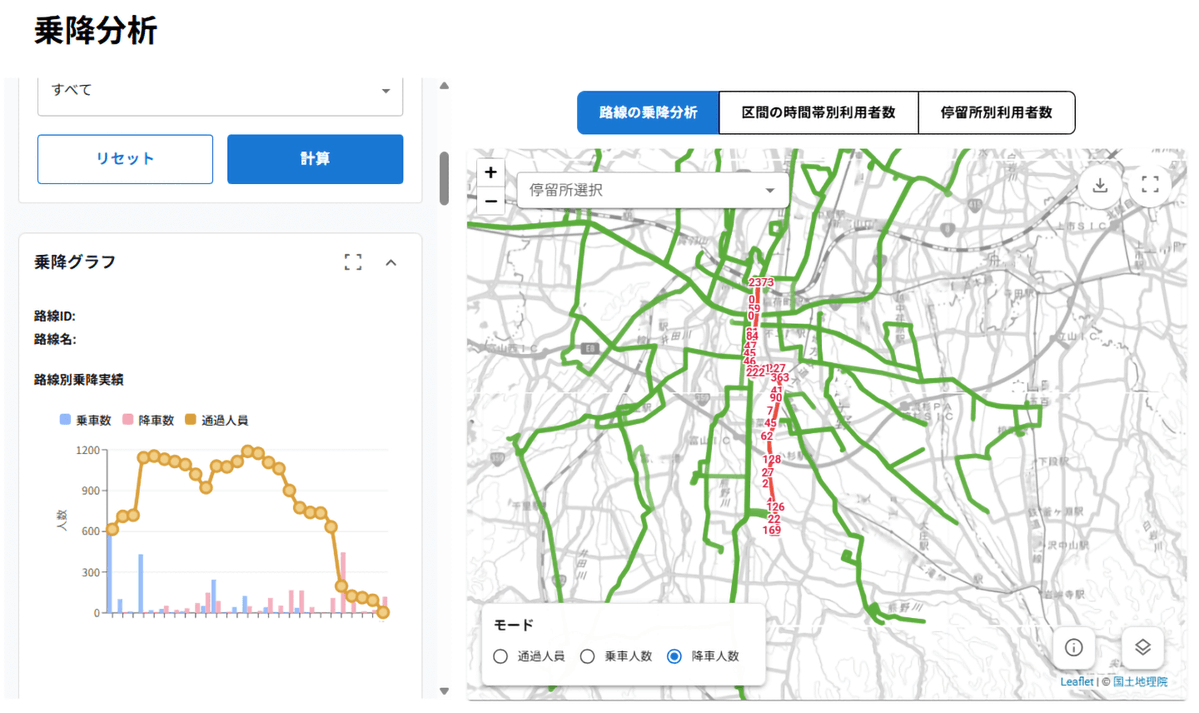Image resolution: width=1199 pixels, height=713 pixels.
Task: Open the Leaflet attribution link
Action: 1077,682
